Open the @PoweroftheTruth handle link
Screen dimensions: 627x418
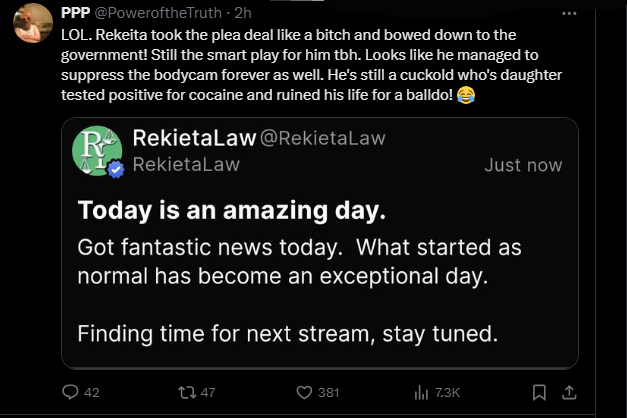tap(150, 14)
